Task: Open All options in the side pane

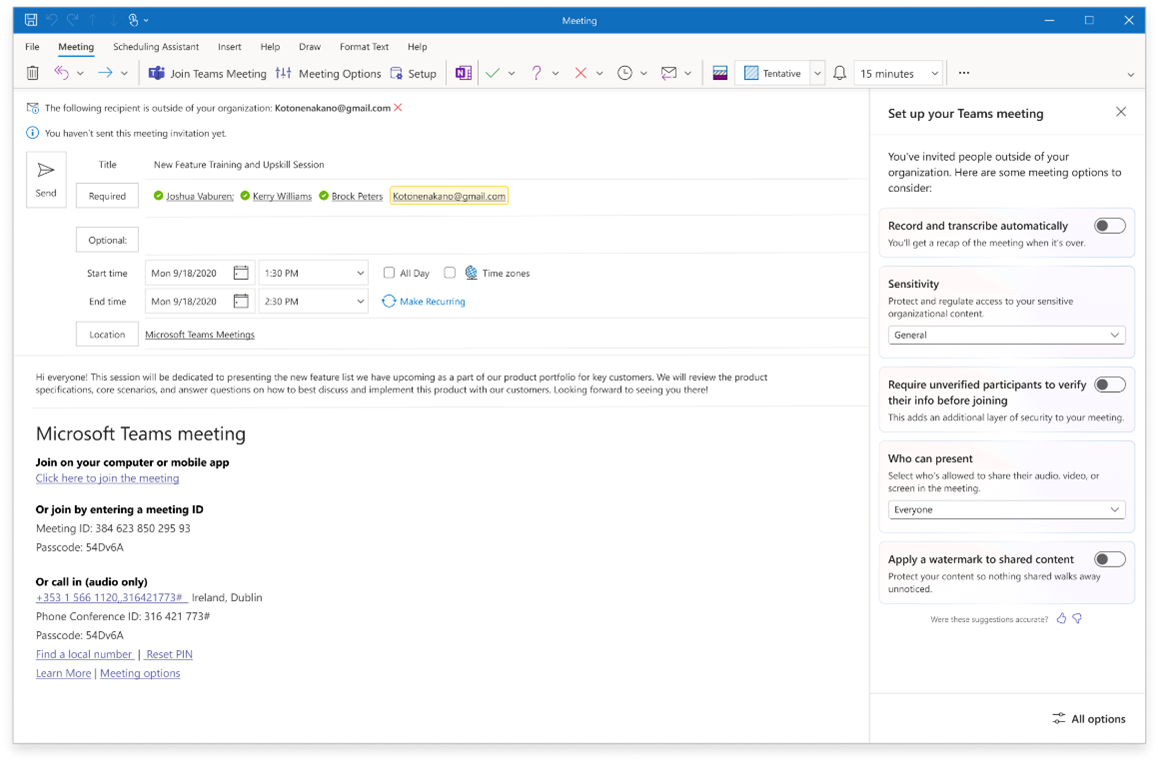Action: (1089, 719)
